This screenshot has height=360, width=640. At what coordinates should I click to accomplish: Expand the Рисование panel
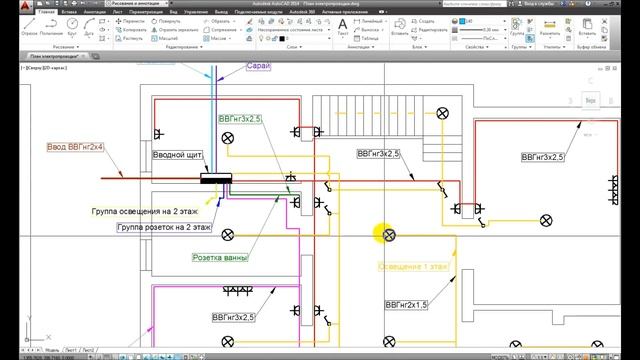coord(66,47)
